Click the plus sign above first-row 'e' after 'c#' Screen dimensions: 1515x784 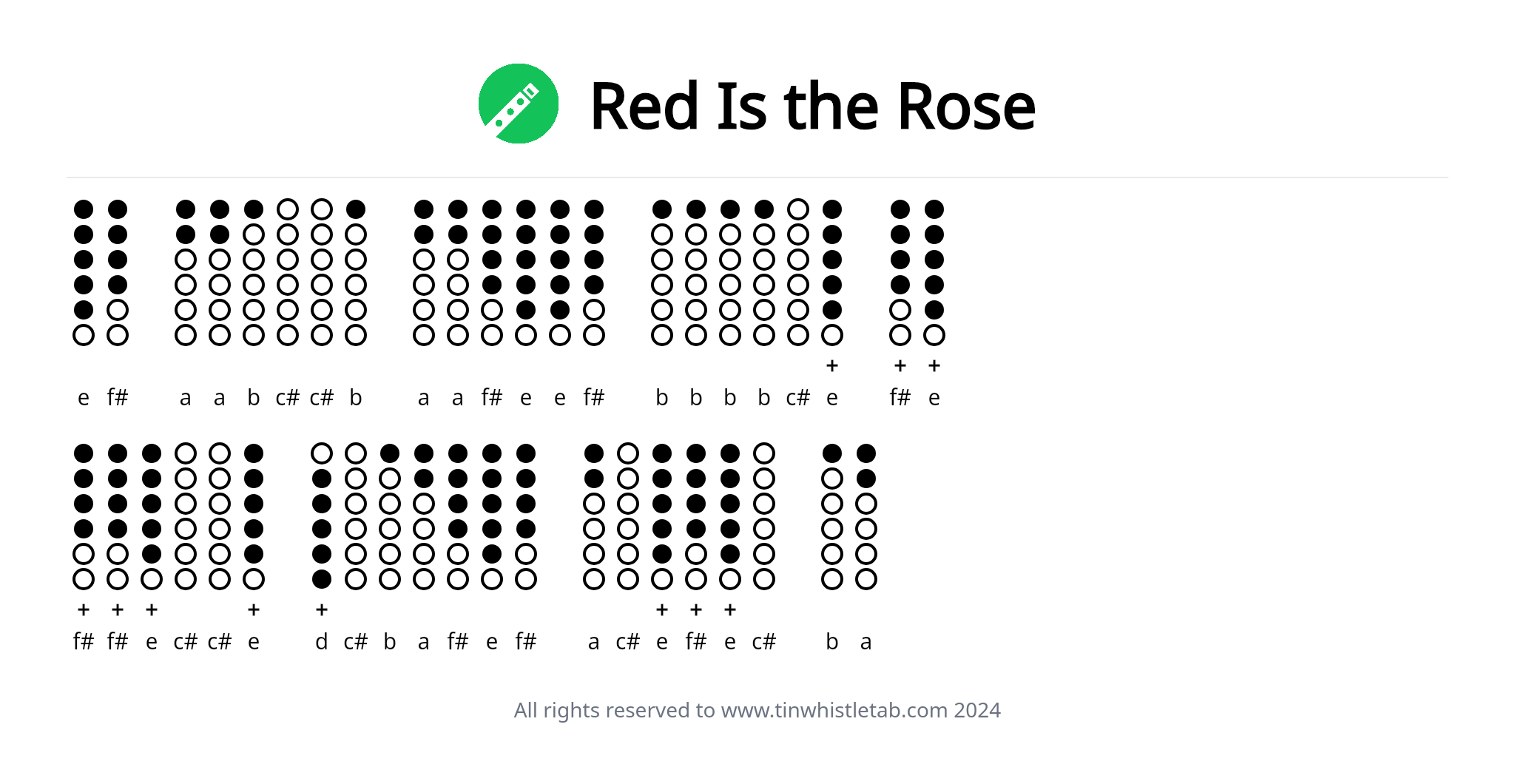pos(832,366)
